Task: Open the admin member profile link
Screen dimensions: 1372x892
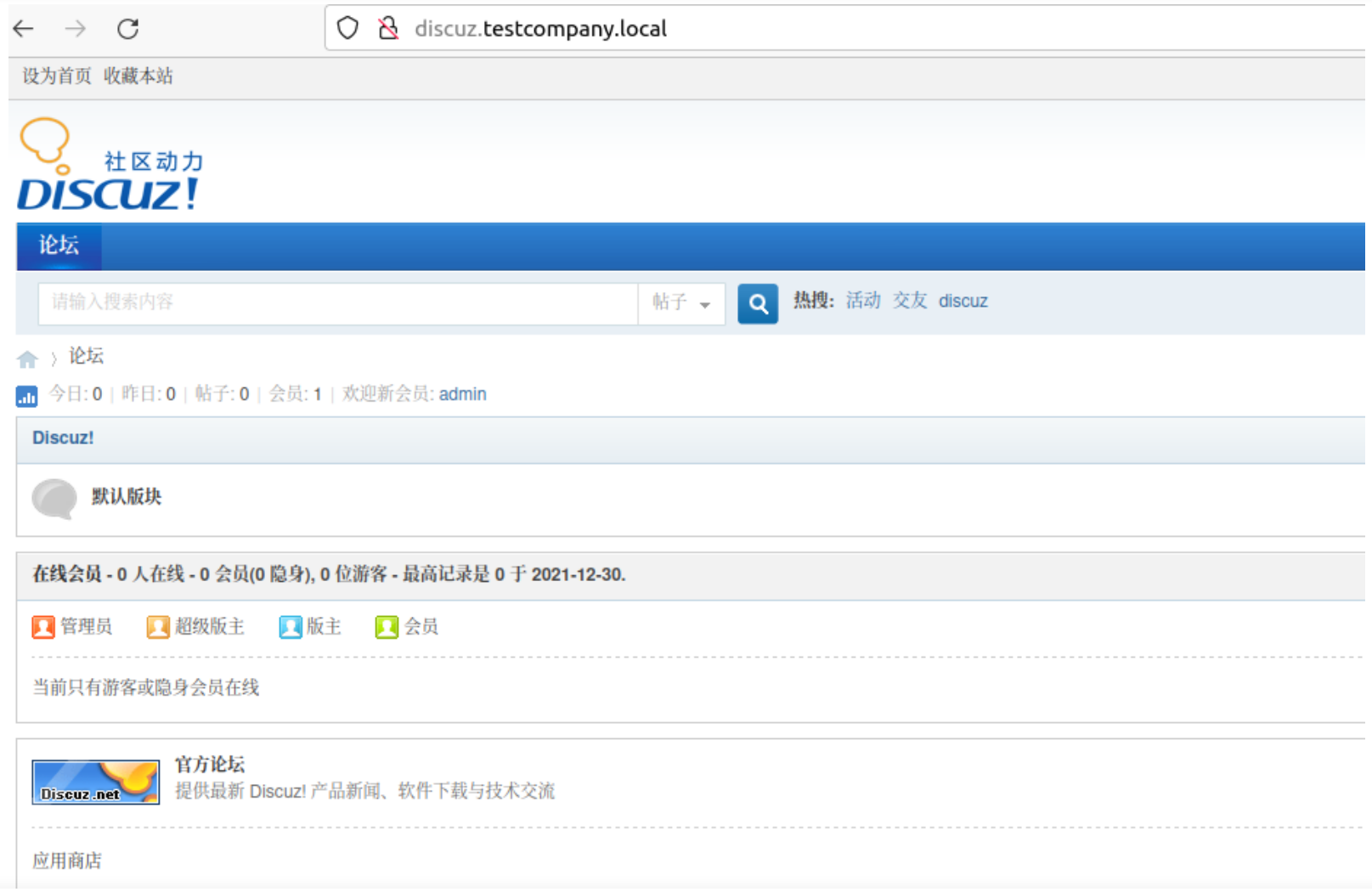Action: click(463, 394)
